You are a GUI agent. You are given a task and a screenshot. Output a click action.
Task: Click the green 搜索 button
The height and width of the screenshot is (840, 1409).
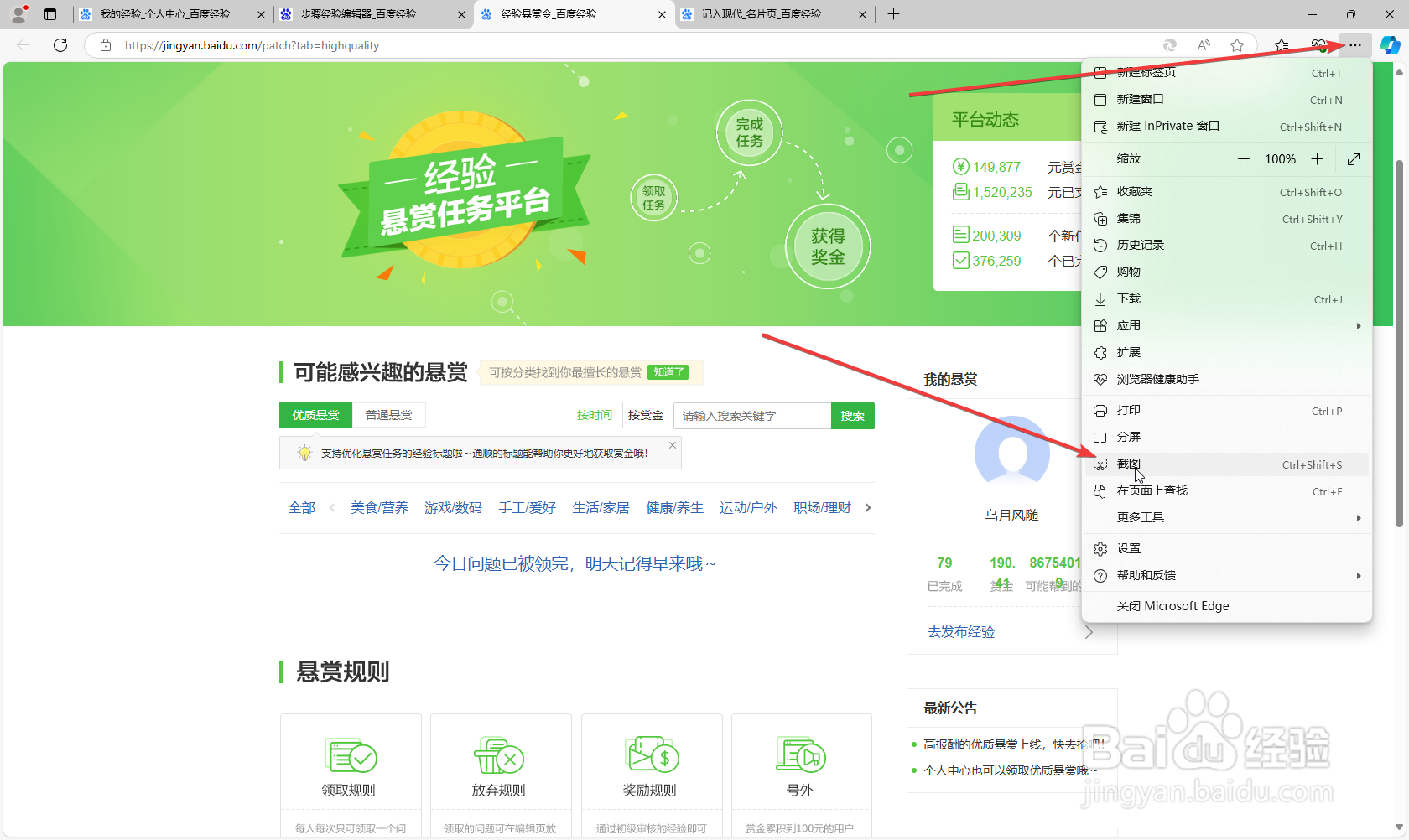(853, 416)
